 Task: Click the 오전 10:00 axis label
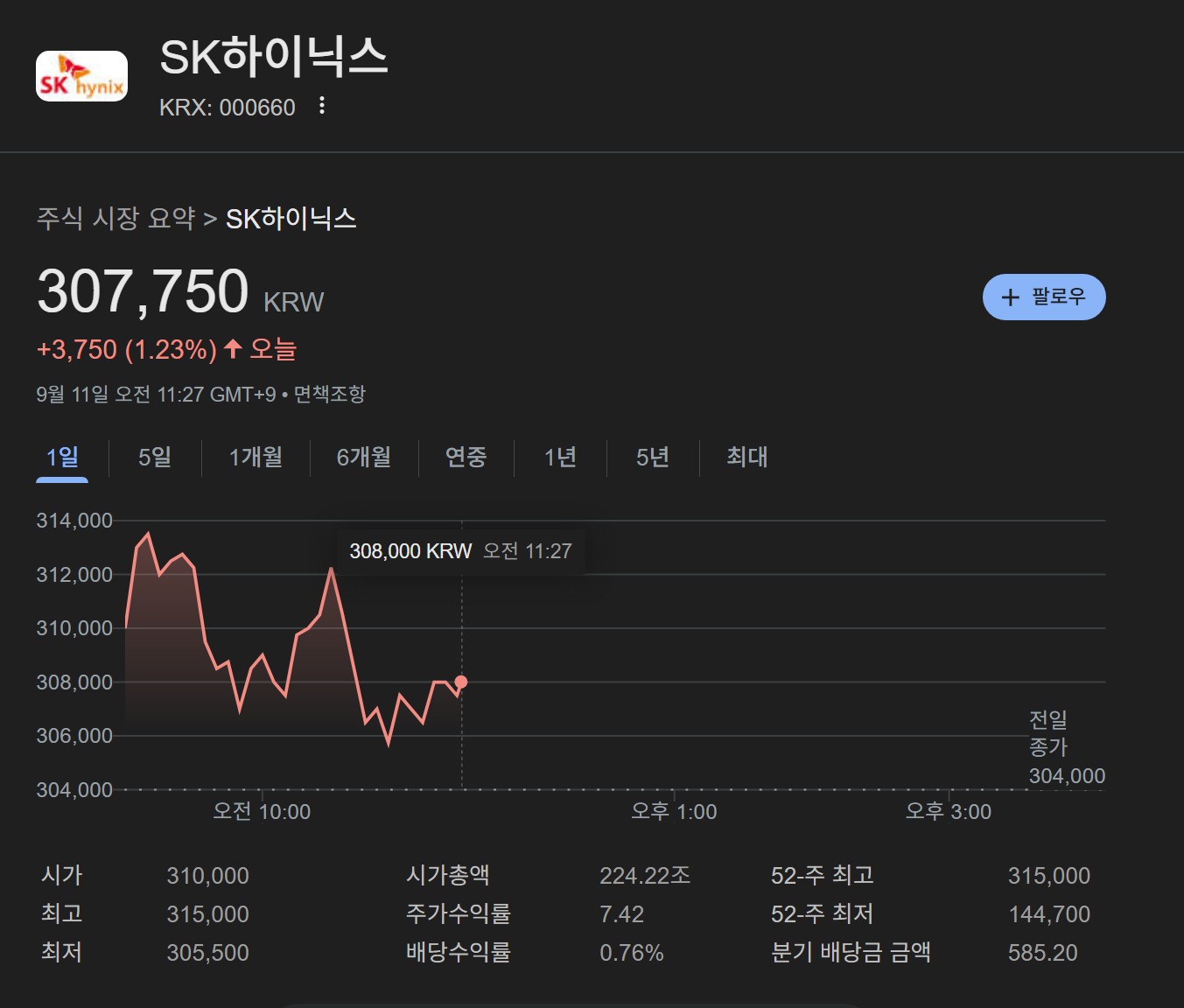tap(262, 812)
